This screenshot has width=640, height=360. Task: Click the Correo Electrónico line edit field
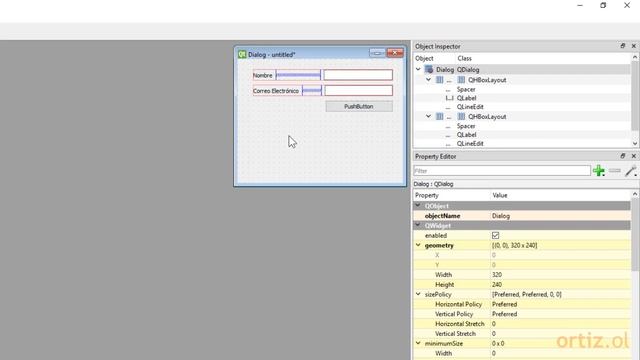358,91
